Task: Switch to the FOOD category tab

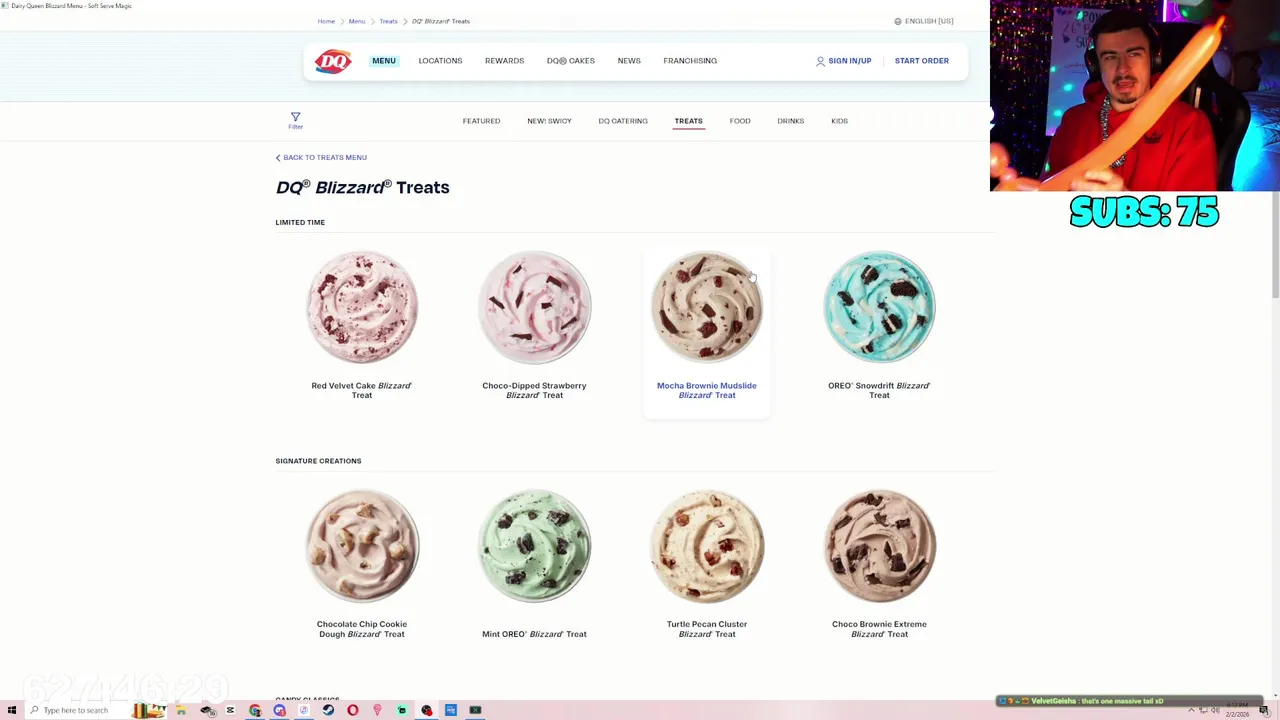Action: pos(740,121)
